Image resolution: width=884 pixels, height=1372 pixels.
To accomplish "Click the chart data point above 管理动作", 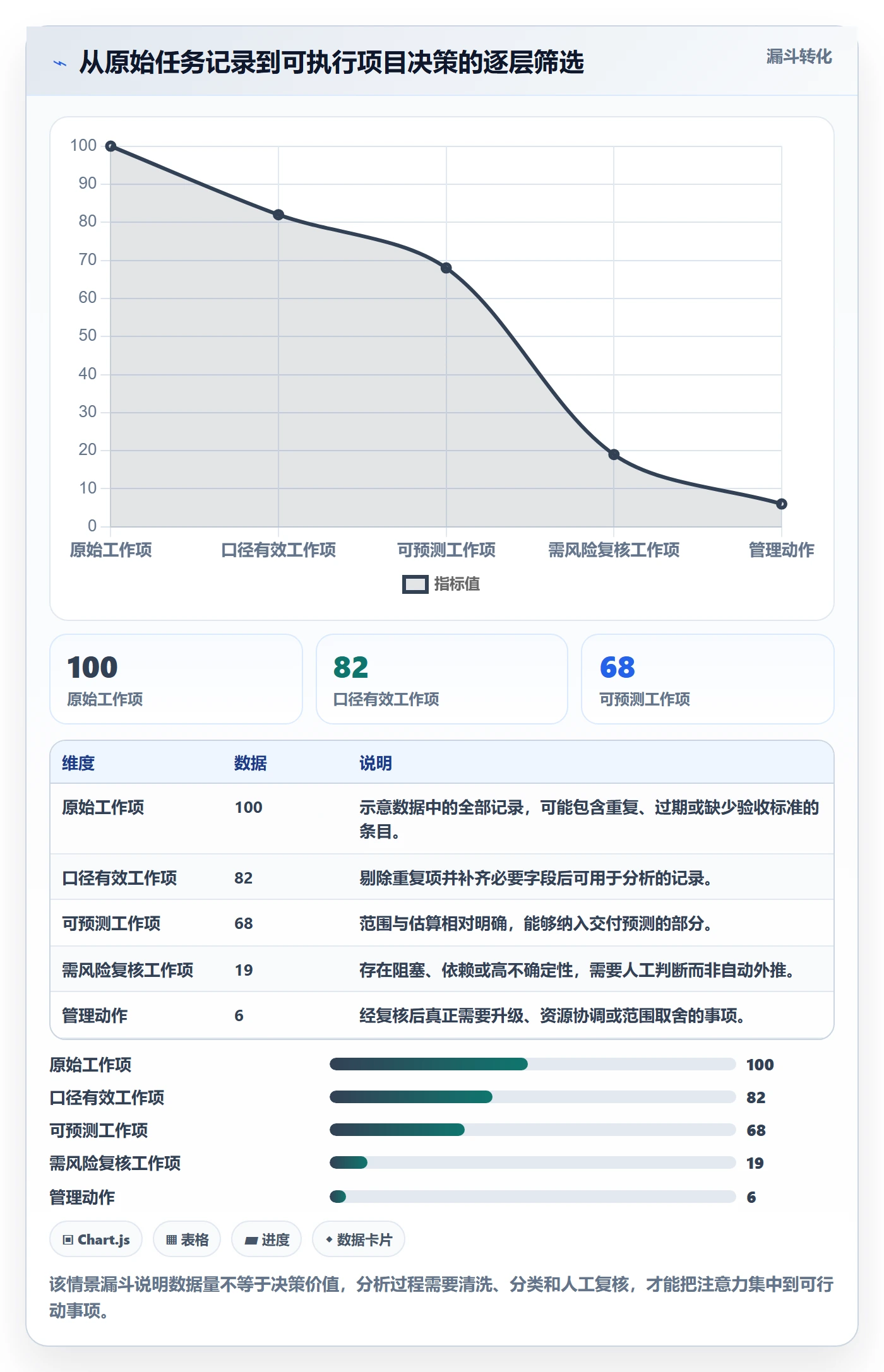I will (x=782, y=504).
